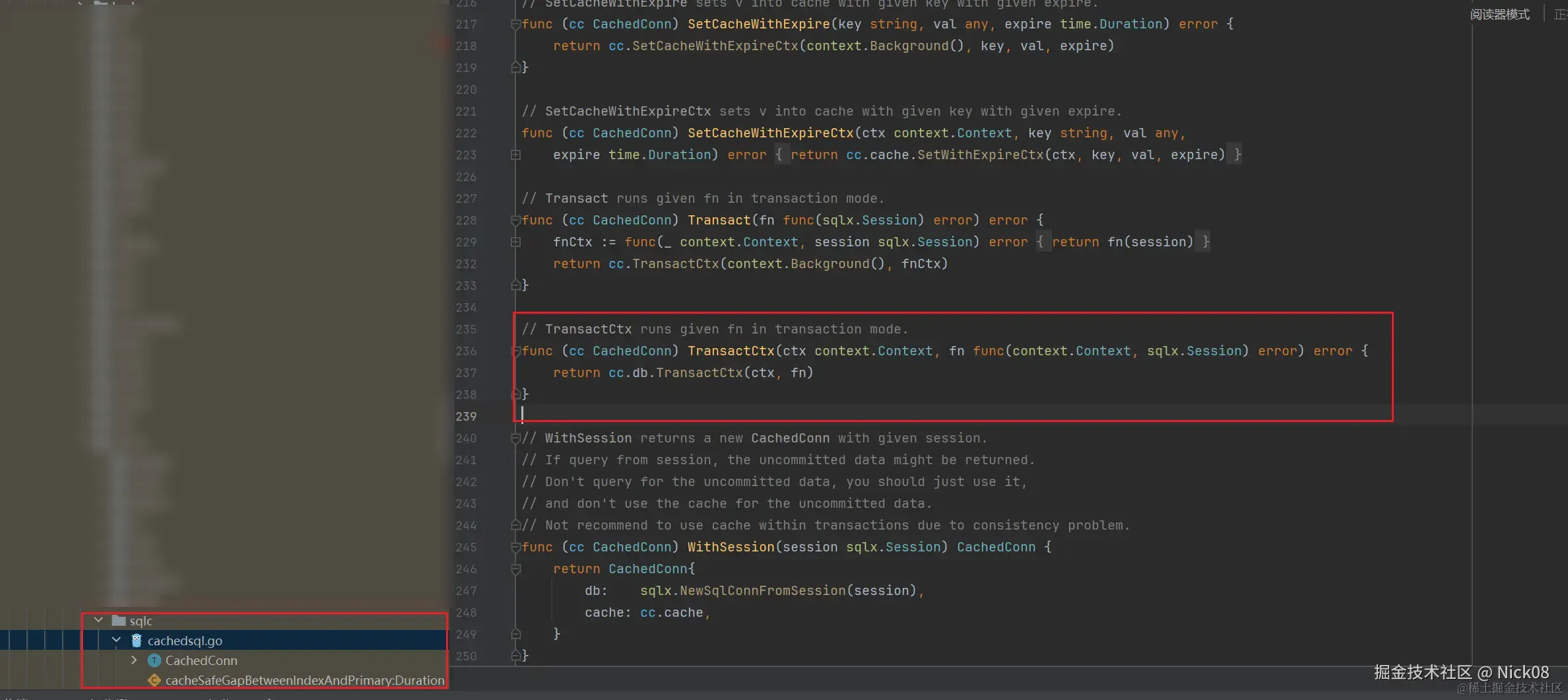Select cachedsql.go file name in project tree
The width and height of the screenshot is (1568, 700).
pyautogui.click(x=185, y=641)
